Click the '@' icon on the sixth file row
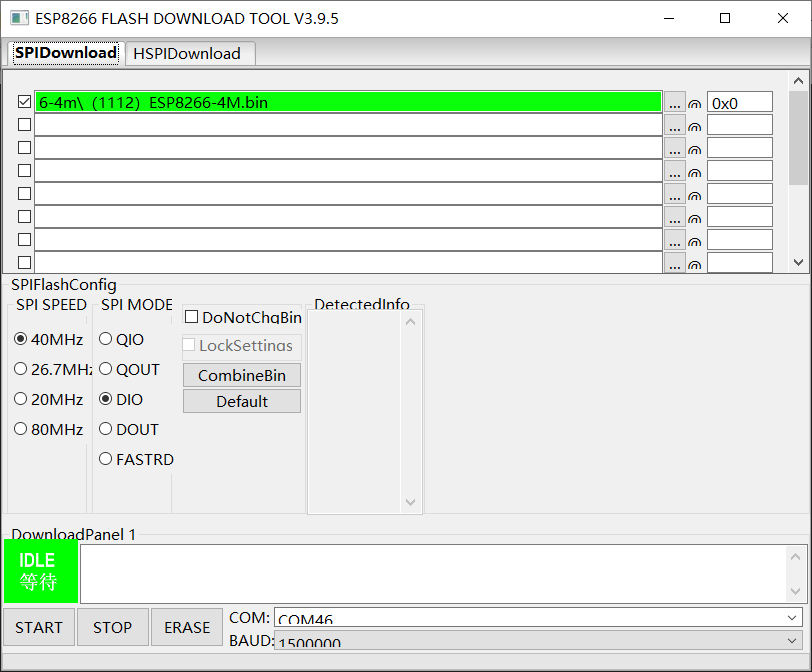This screenshot has height=672, width=812. (694, 219)
